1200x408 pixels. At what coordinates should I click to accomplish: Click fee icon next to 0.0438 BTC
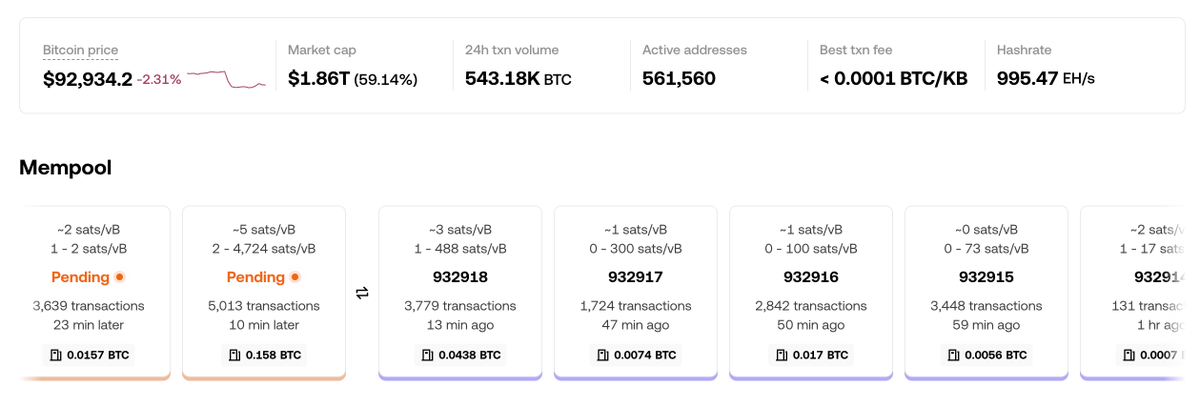[428, 355]
